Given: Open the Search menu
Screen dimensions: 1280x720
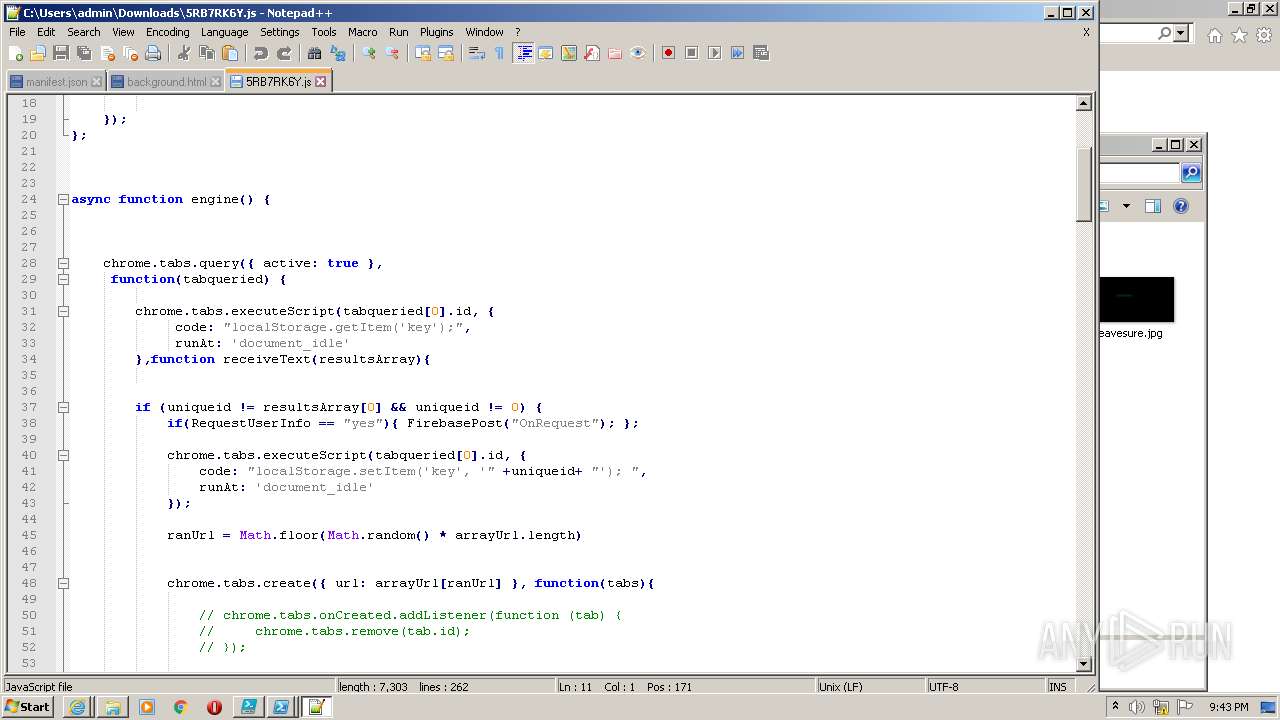Looking at the screenshot, I should tap(84, 32).
